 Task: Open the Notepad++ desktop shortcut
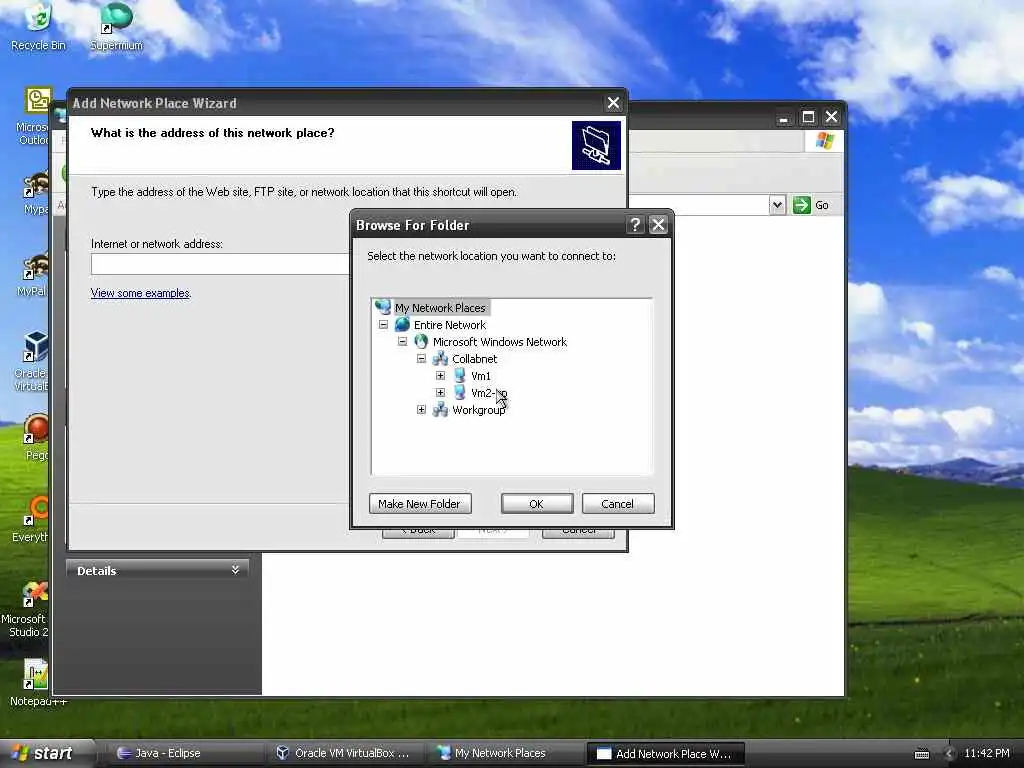pos(36,682)
